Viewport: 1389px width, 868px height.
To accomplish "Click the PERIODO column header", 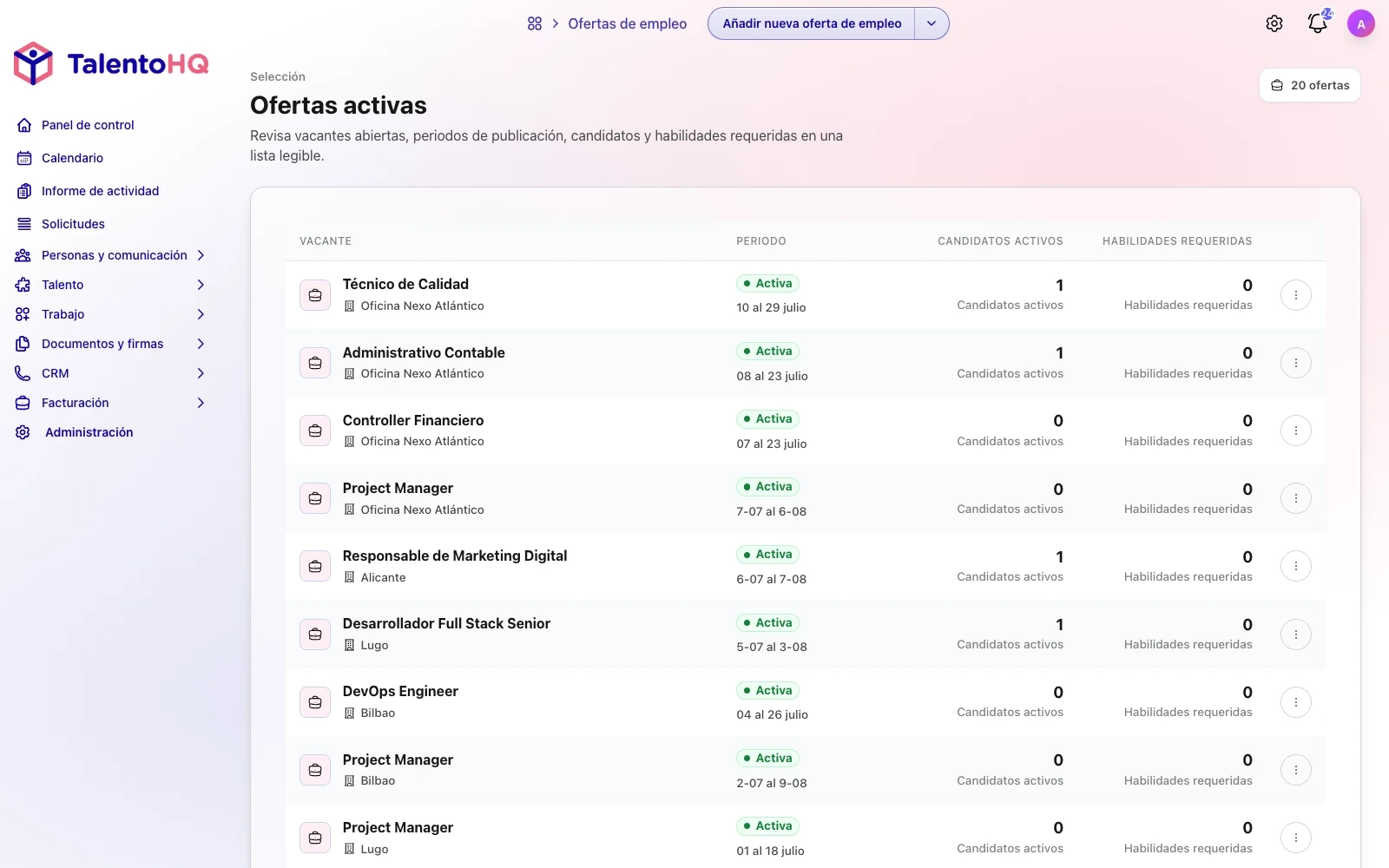I will (x=761, y=241).
